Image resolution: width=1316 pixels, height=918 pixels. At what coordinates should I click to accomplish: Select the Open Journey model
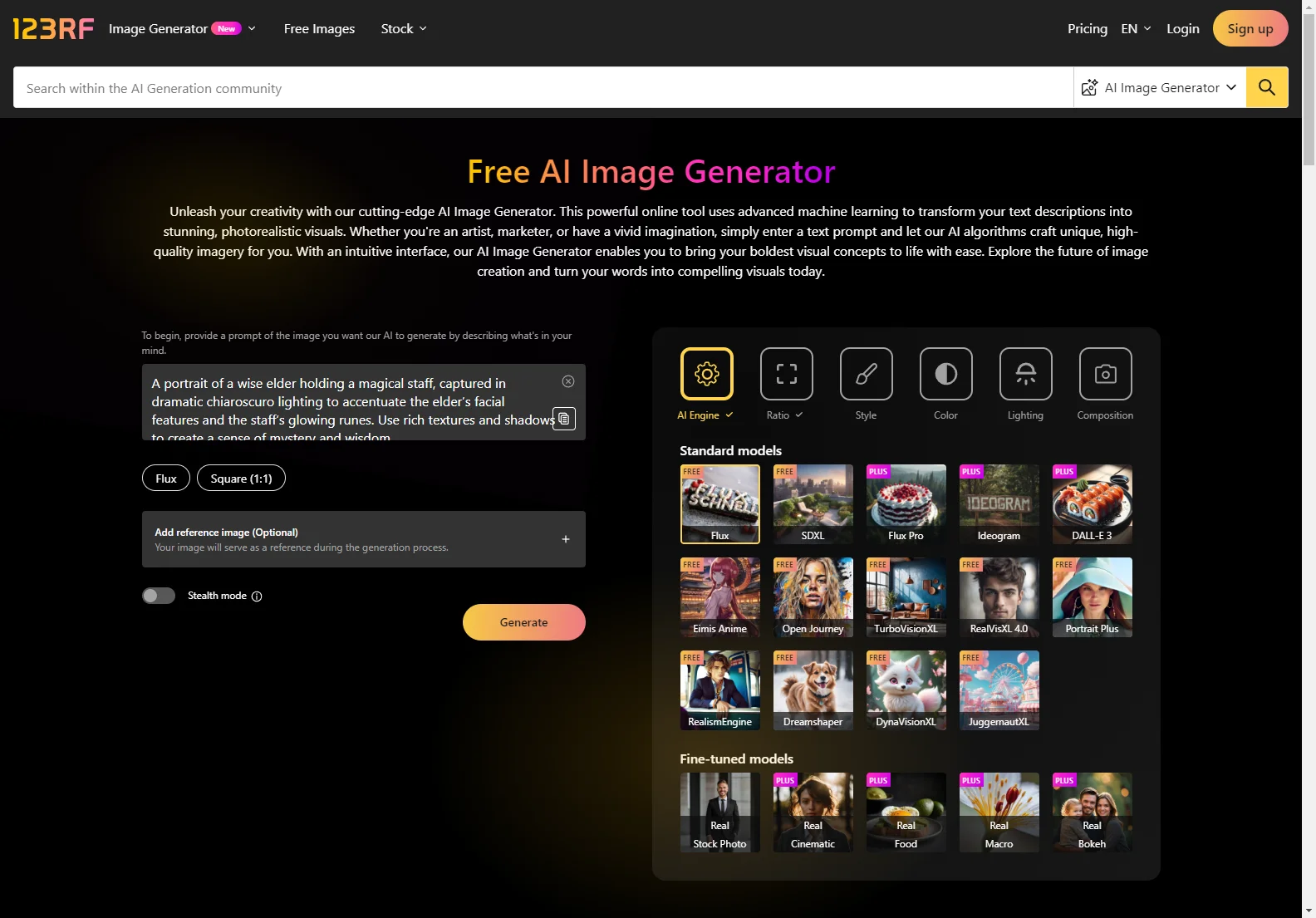pyautogui.click(x=813, y=597)
